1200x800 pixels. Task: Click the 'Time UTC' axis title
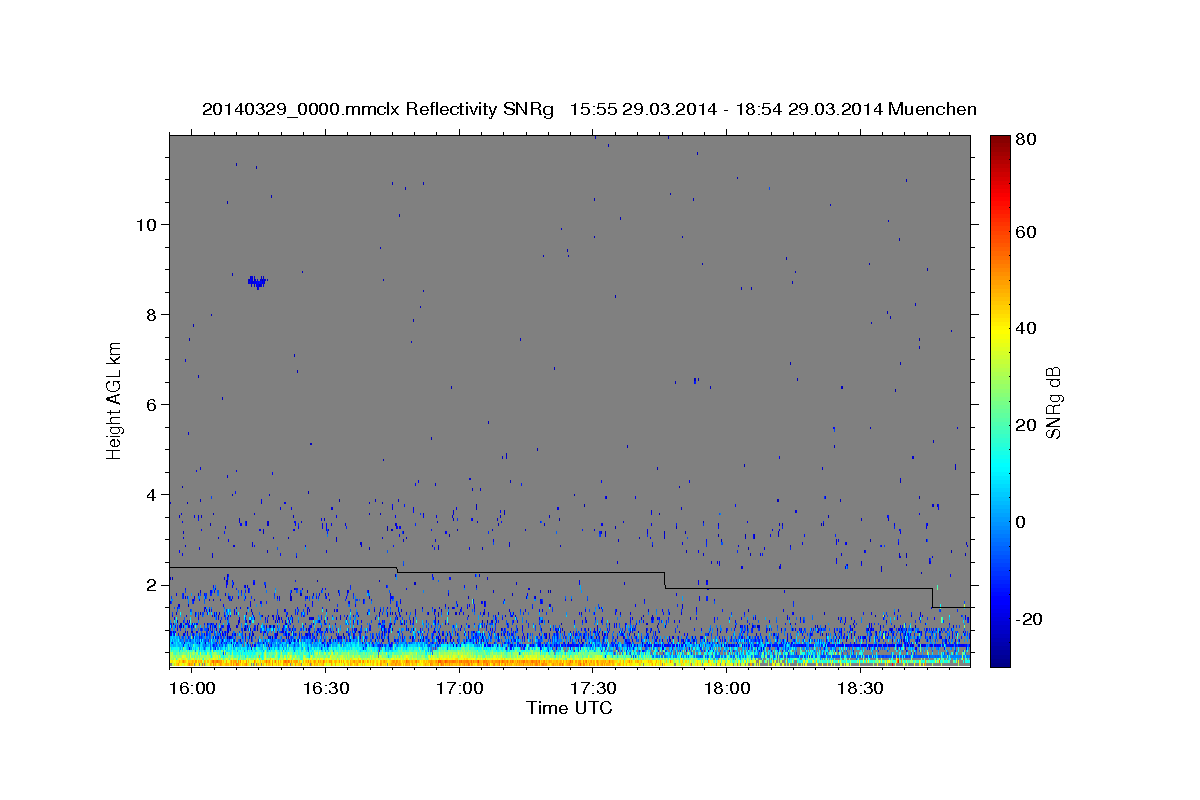click(x=569, y=708)
